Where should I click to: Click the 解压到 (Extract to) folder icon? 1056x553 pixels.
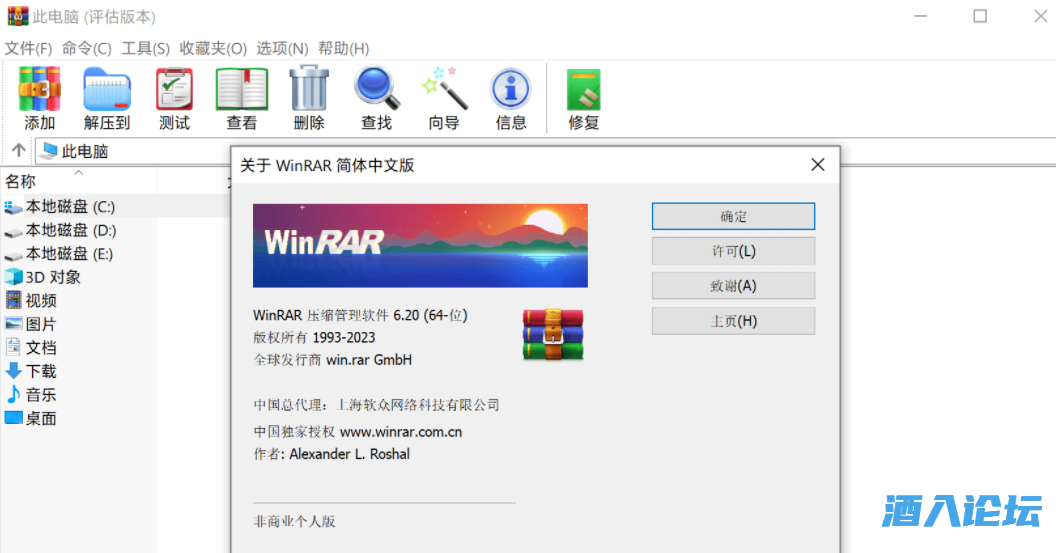click(x=107, y=89)
